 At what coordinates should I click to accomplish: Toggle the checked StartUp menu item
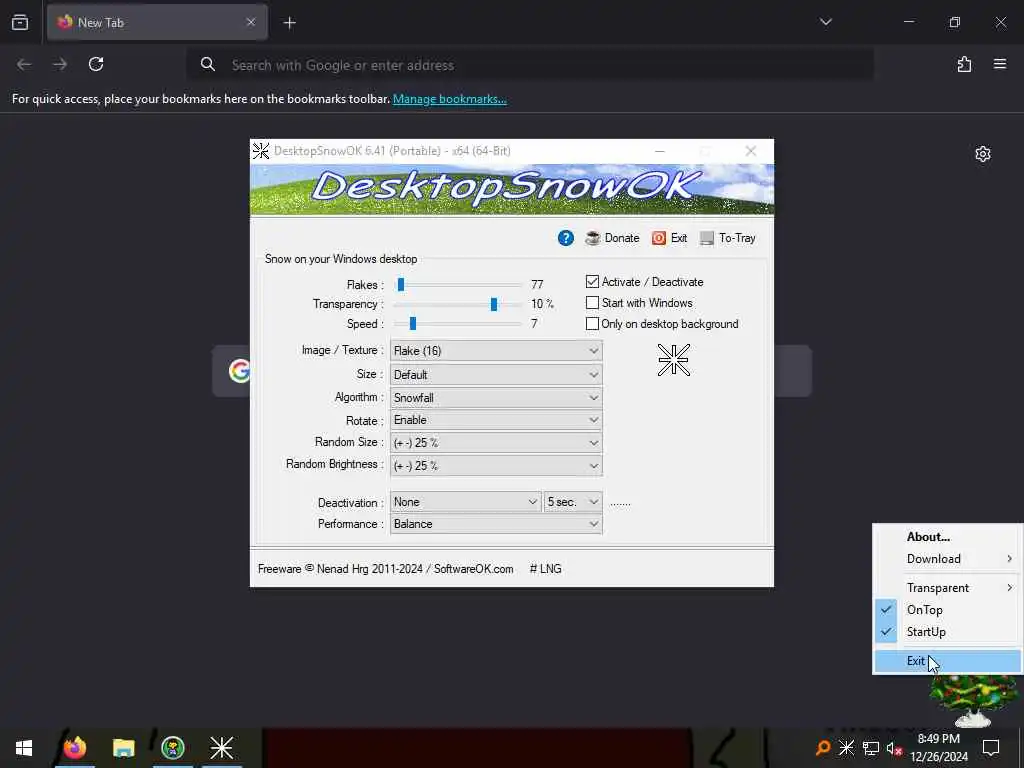tap(947, 632)
